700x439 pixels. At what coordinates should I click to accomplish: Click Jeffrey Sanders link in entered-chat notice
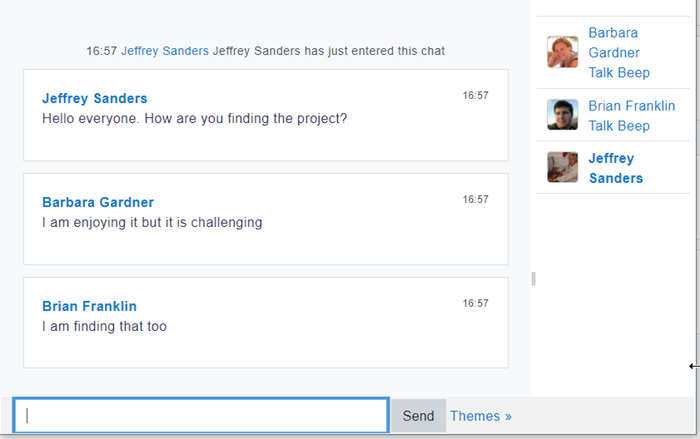[165, 51]
